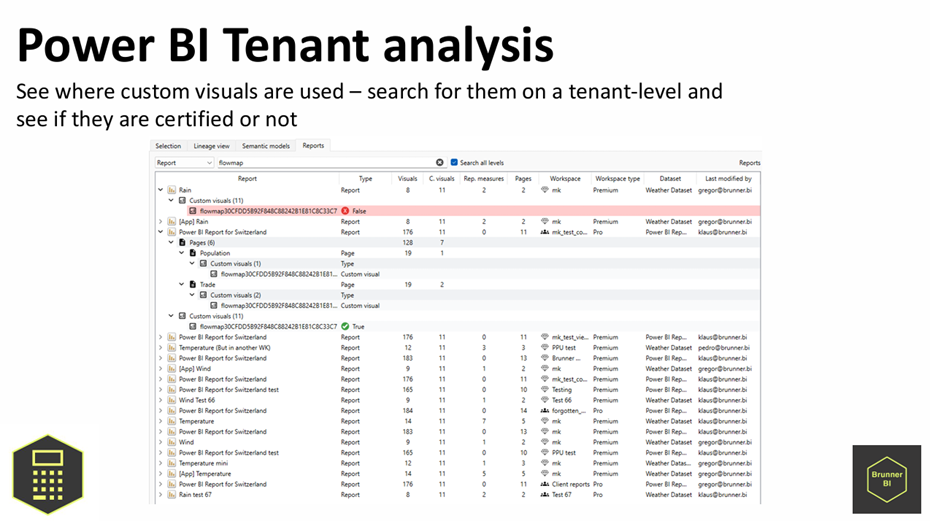Sort by the Rep. measures column header
Viewport: 930px width, 521px height.
[x=484, y=179]
